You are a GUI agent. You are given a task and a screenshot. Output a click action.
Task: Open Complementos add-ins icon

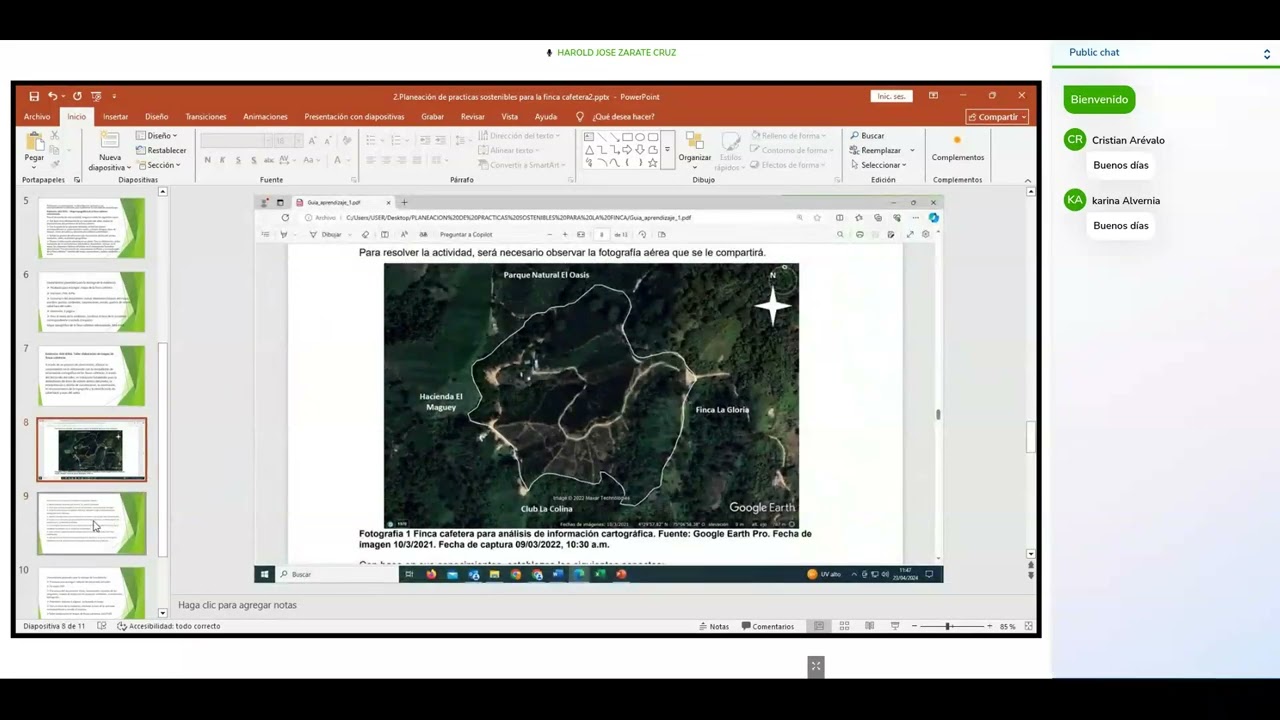(957, 141)
